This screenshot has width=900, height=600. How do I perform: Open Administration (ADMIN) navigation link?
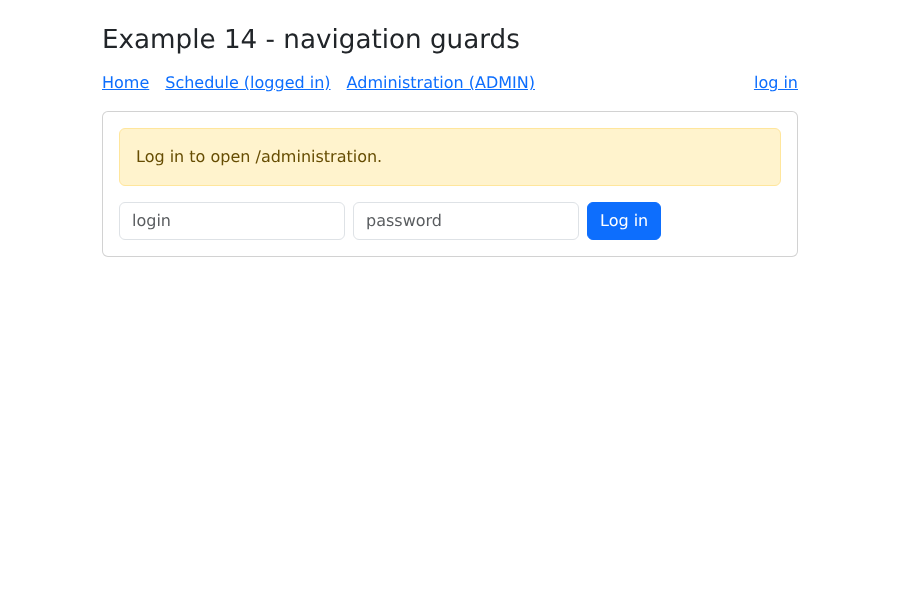tap(440, 83)
